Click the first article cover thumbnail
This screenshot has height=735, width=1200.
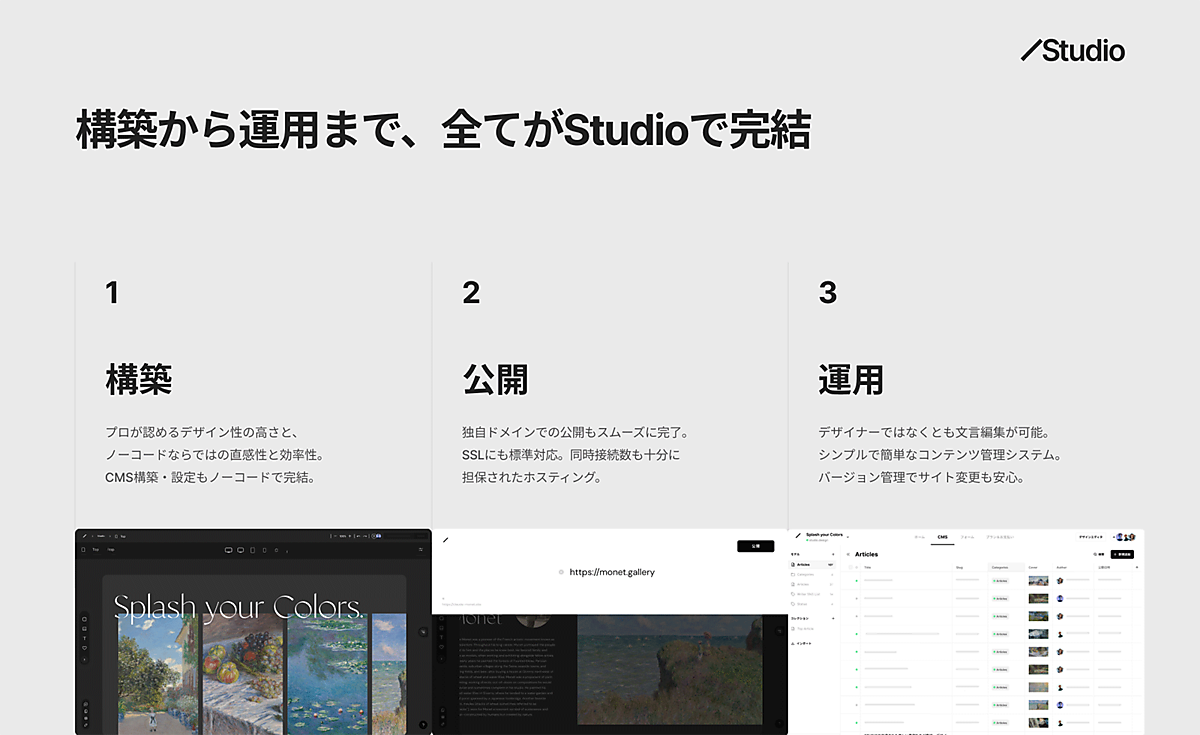[x=1038, y=580]
